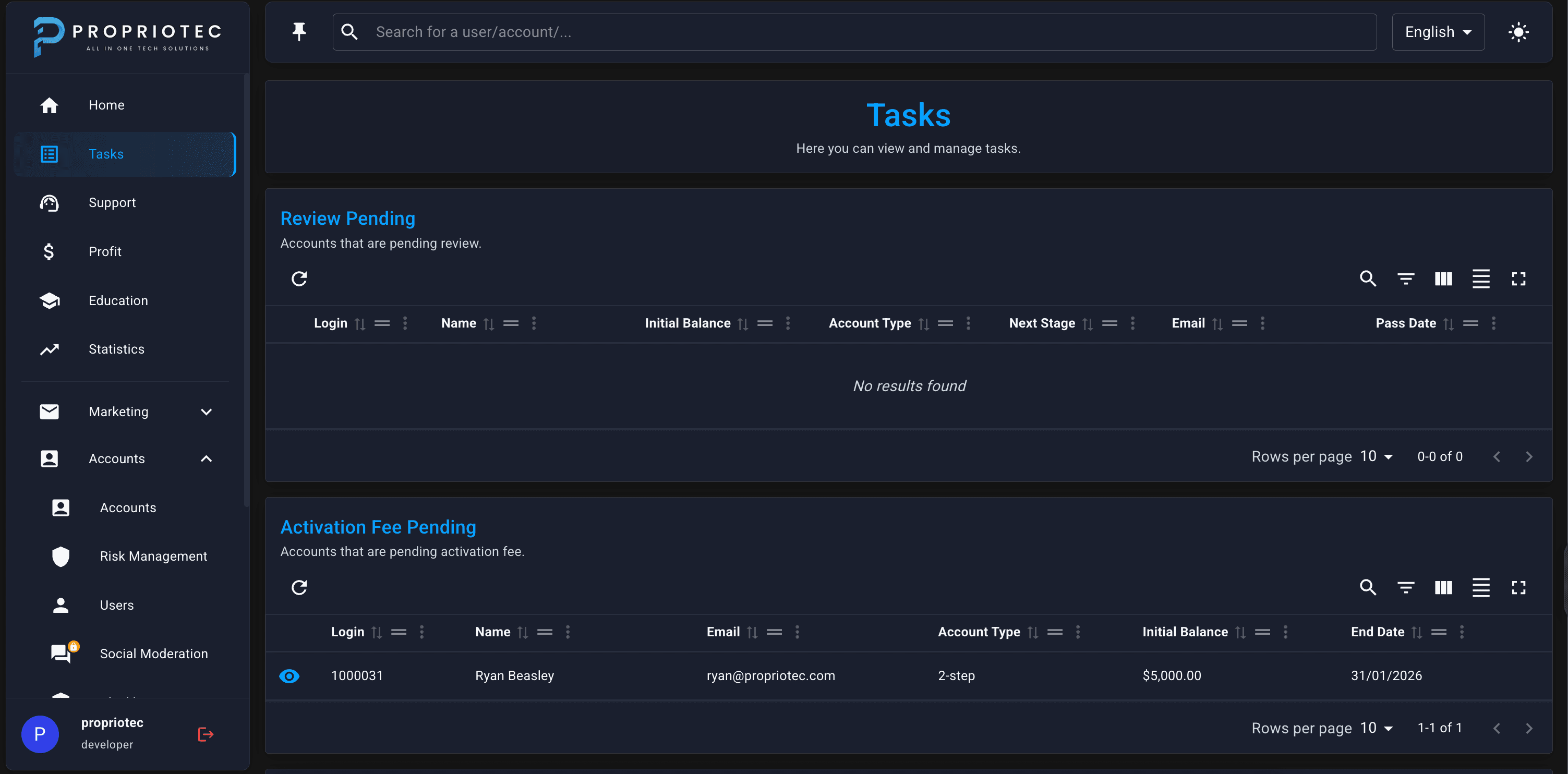Click the 31/01/2026 end date cell

1386,676
